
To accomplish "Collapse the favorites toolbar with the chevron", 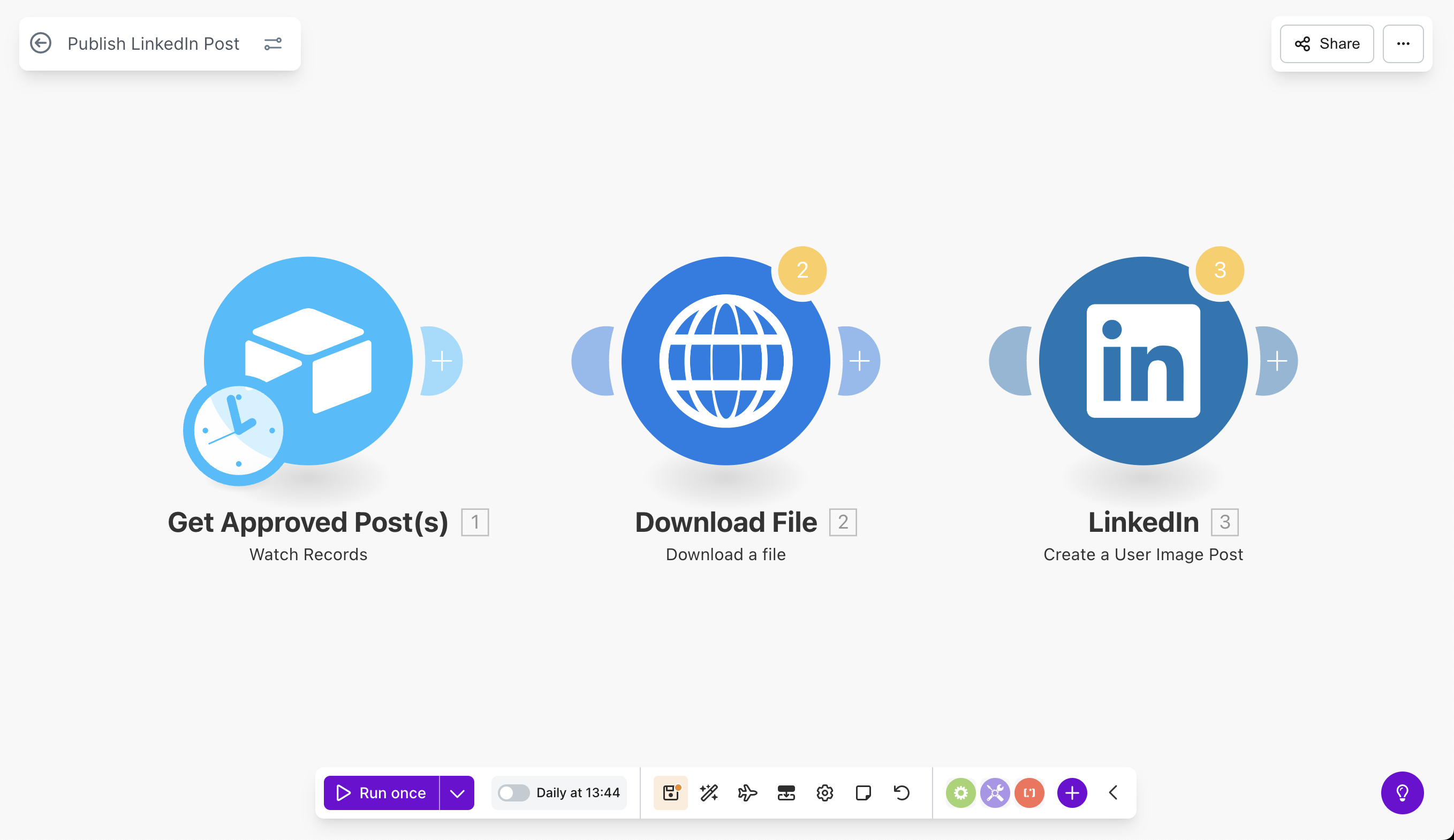I will coord(1113,793).
